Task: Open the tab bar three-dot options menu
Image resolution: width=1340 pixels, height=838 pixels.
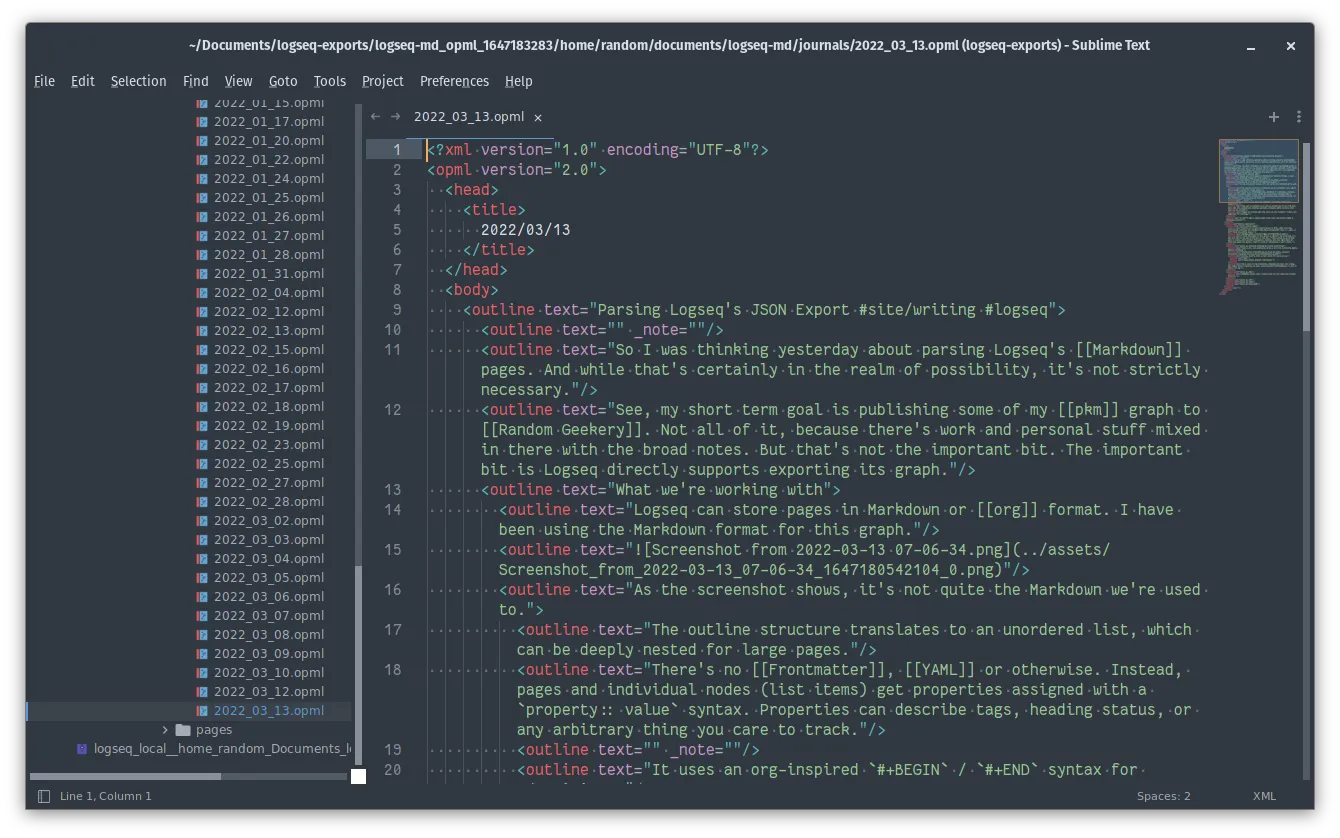Action: (1298, 117)
